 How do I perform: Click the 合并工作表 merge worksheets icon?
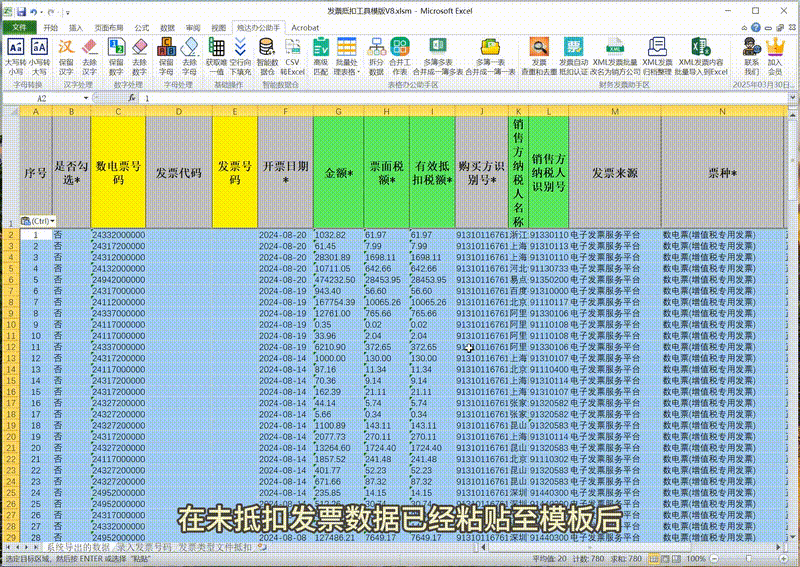400,47
